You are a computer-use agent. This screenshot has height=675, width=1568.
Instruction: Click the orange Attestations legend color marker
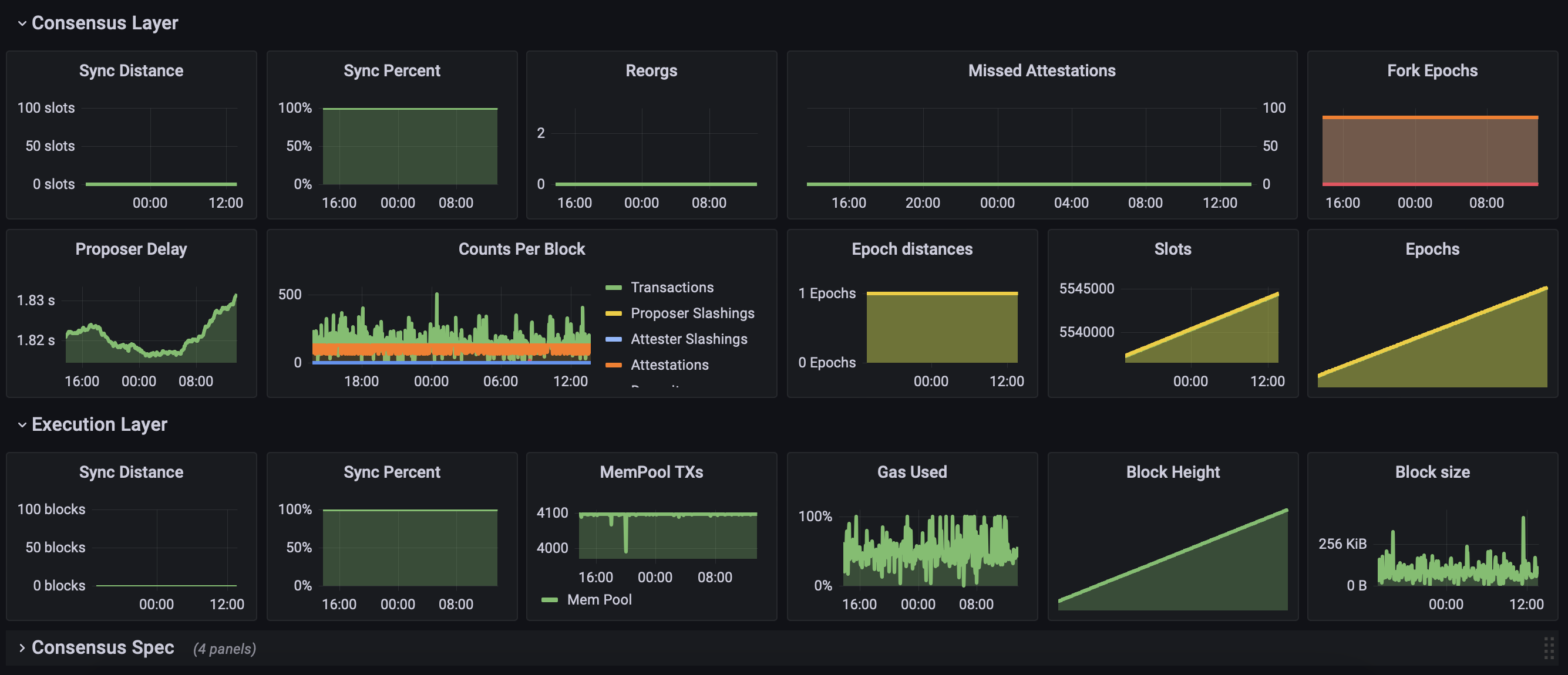pyautogui.click(x=614, y=365)
